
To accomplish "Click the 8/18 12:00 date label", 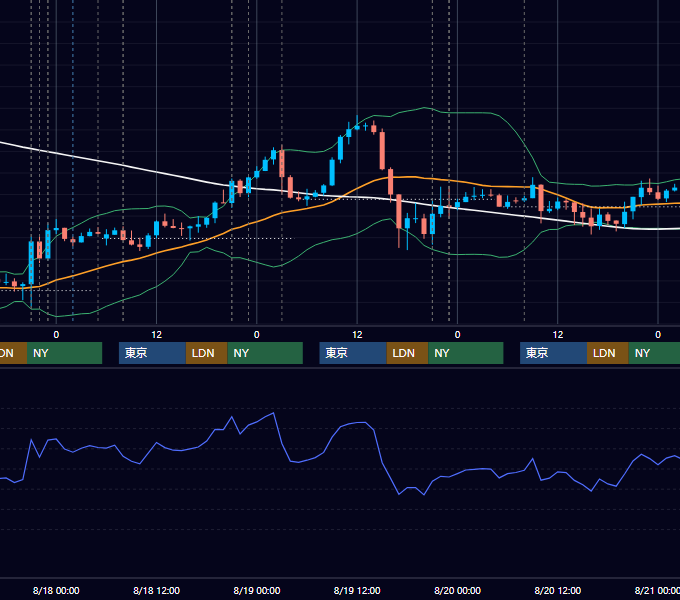I will (156, 590).
